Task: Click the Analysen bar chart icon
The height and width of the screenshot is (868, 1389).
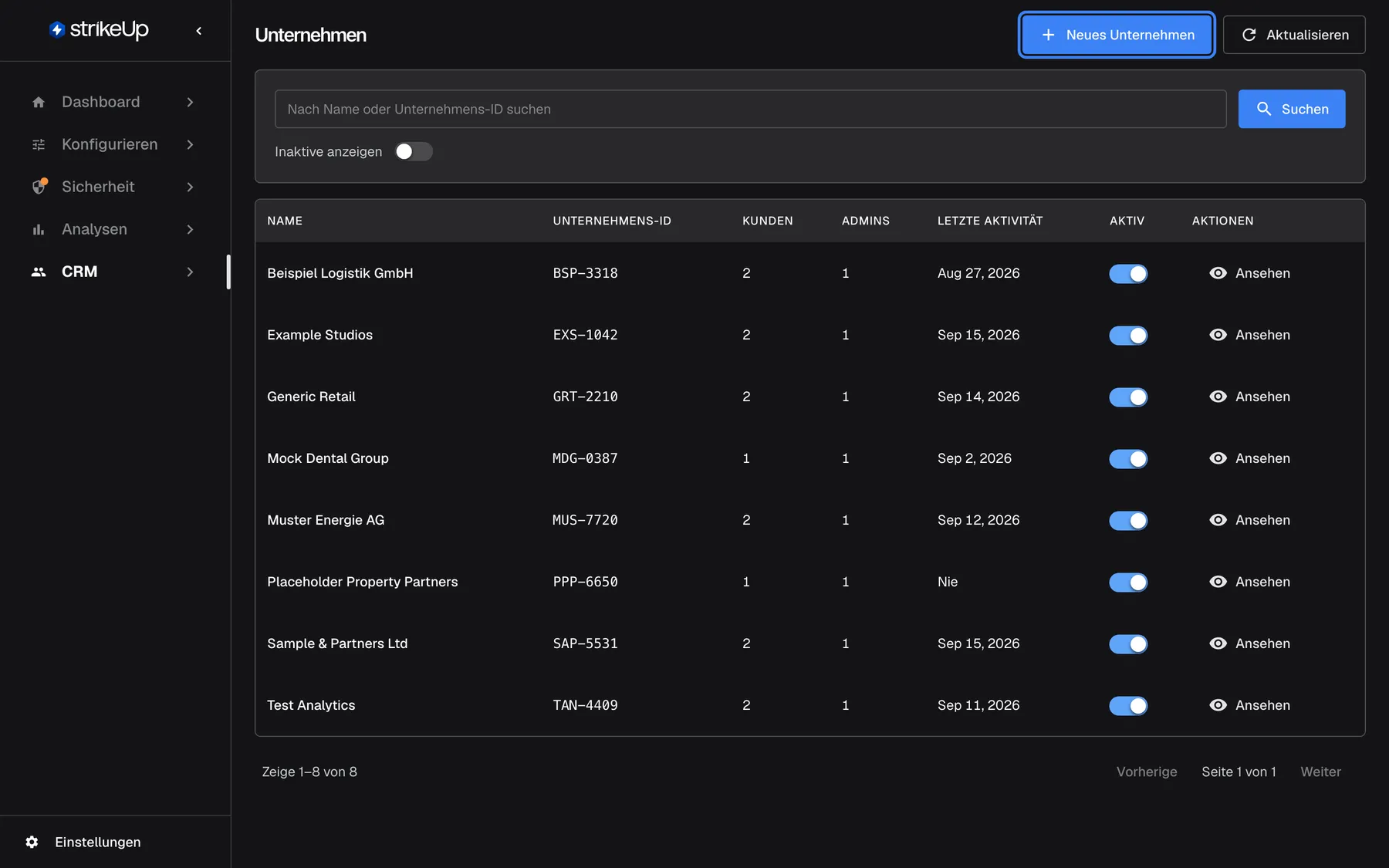Action: tap(39, 229)
